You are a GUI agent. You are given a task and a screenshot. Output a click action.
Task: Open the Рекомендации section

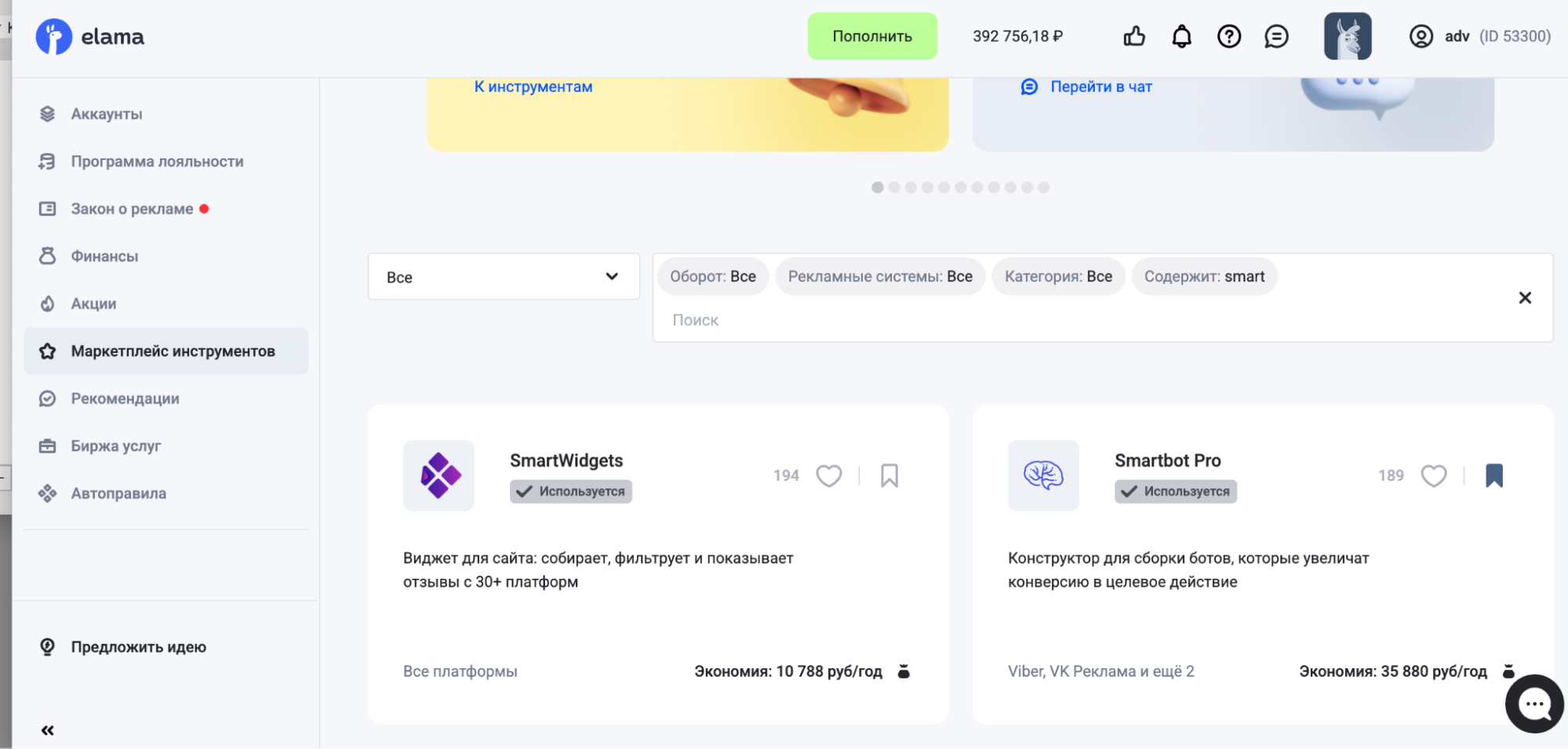[x=126, y=398]
